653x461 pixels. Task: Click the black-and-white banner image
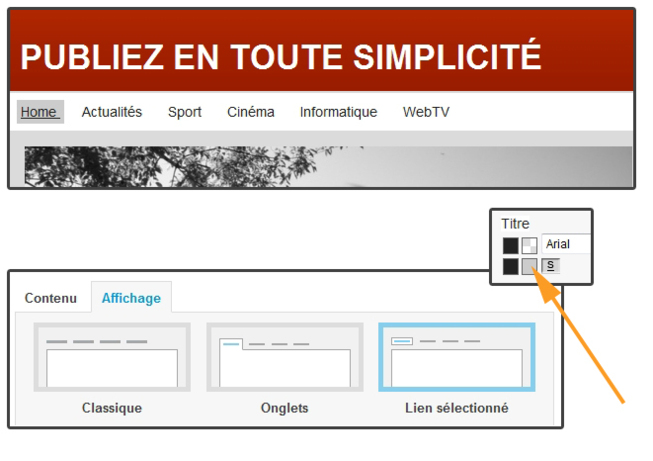328,166
